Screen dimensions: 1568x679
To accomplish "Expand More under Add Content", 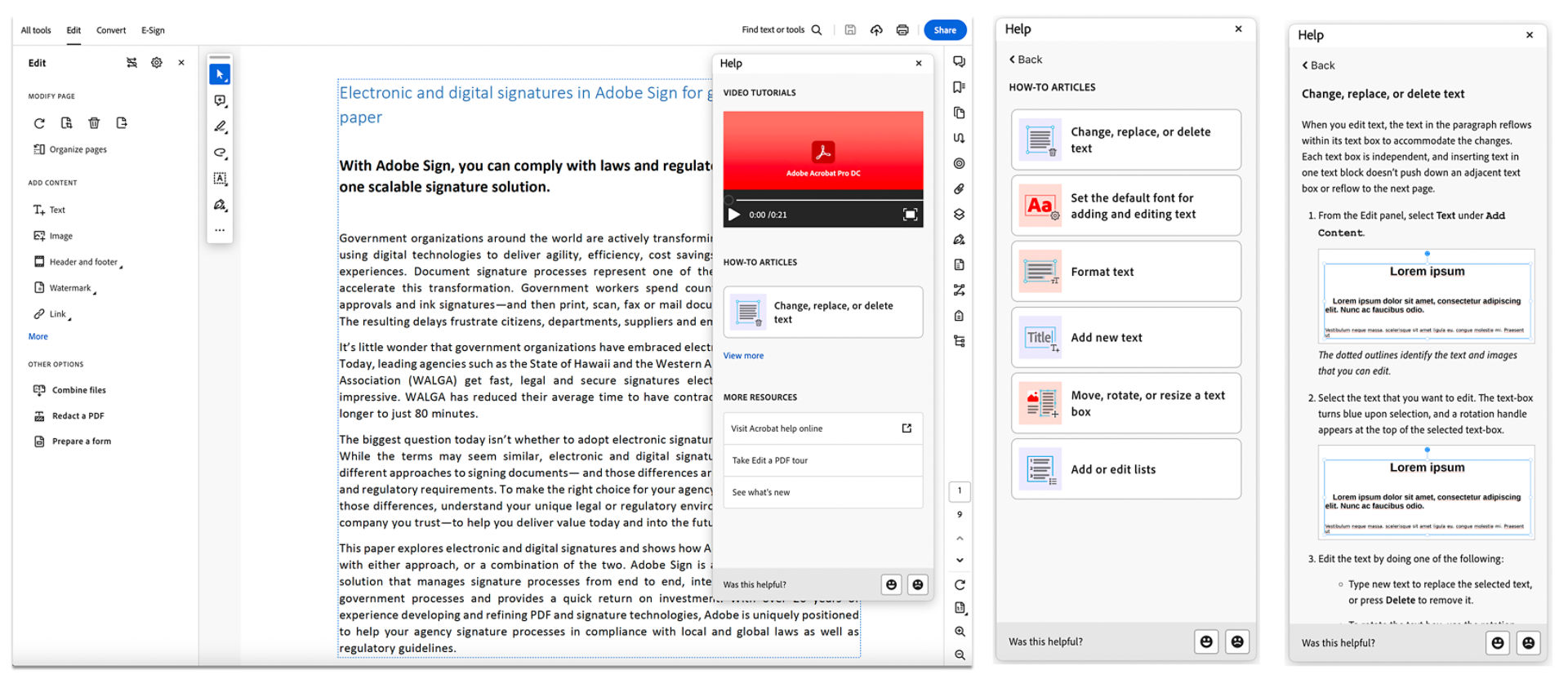I will (38, 336).
